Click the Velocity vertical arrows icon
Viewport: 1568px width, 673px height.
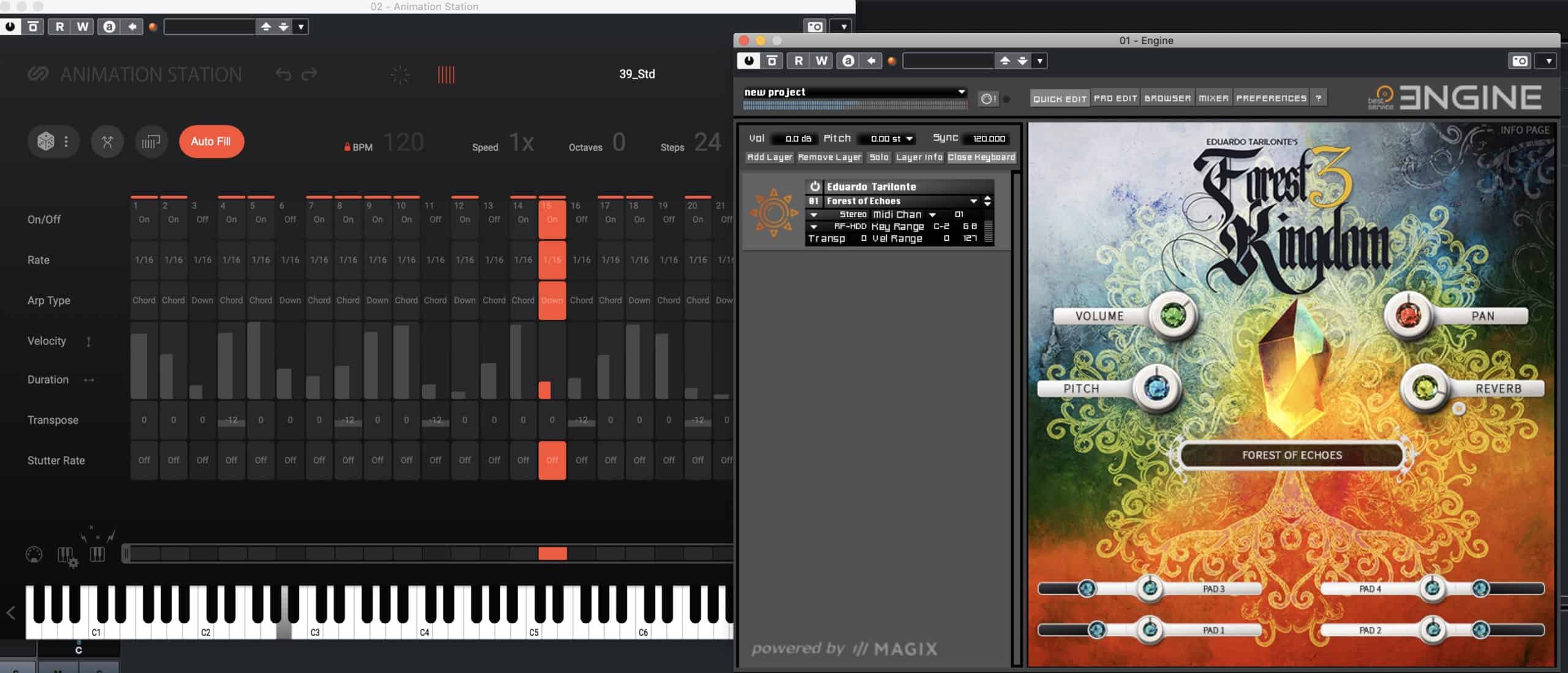tap(88, 341)
